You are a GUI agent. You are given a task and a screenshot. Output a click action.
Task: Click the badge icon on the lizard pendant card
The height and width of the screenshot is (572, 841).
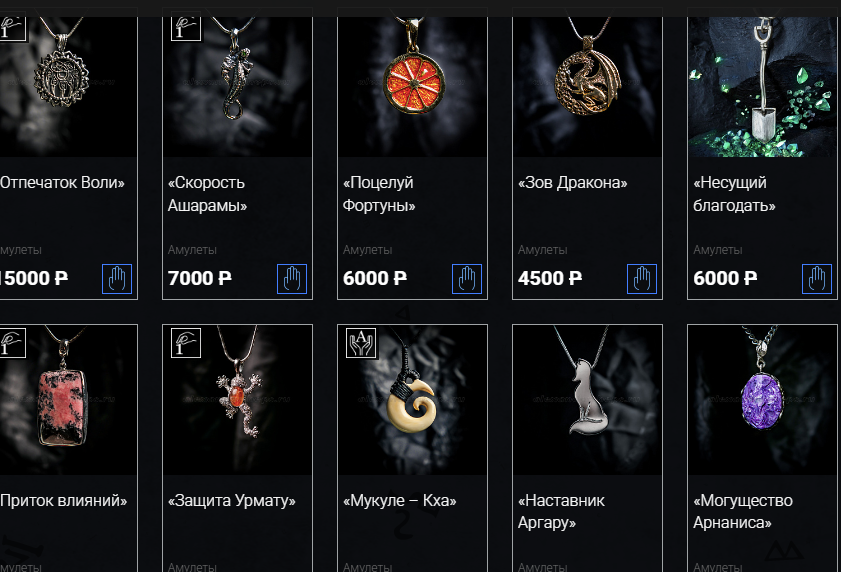pyautogui.click(x=186, y=26)
